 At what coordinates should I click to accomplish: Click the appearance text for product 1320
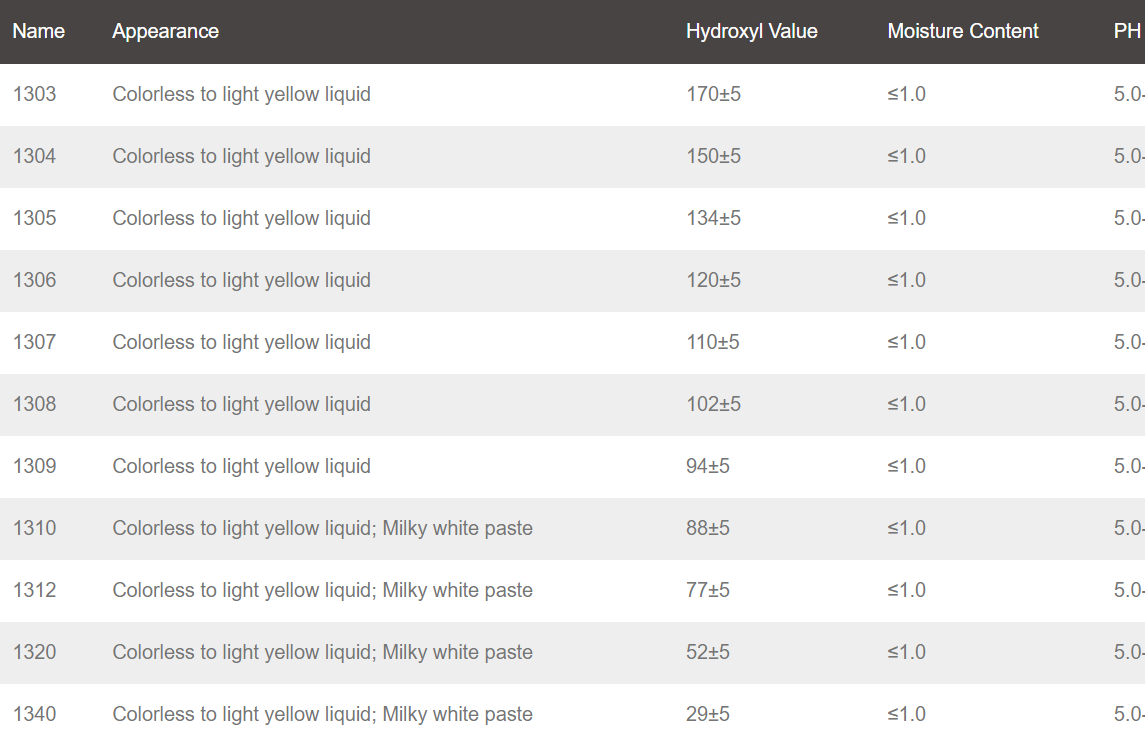(x=322, y=652)
